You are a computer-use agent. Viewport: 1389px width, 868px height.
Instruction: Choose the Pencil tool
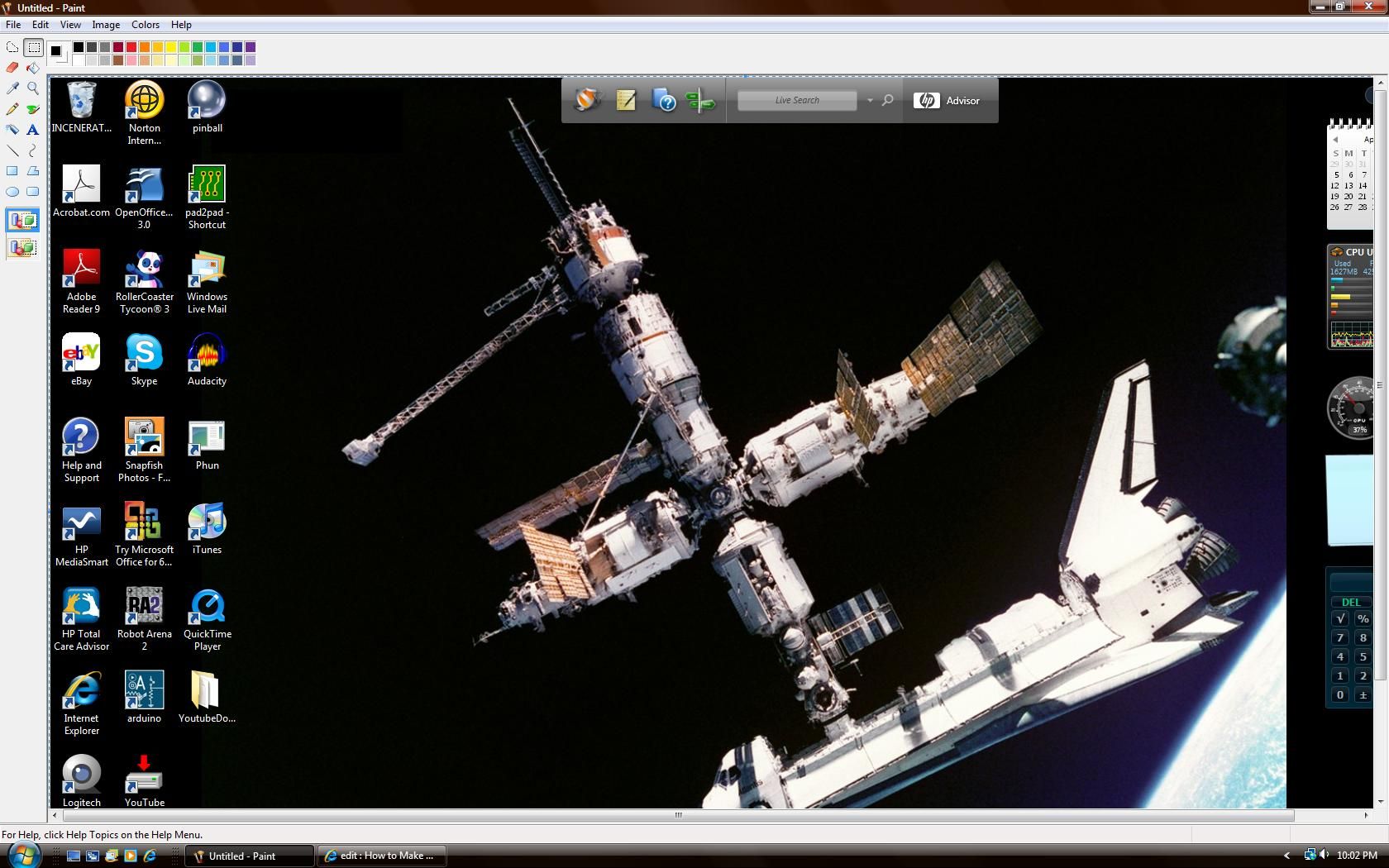[x=12, y=109]
